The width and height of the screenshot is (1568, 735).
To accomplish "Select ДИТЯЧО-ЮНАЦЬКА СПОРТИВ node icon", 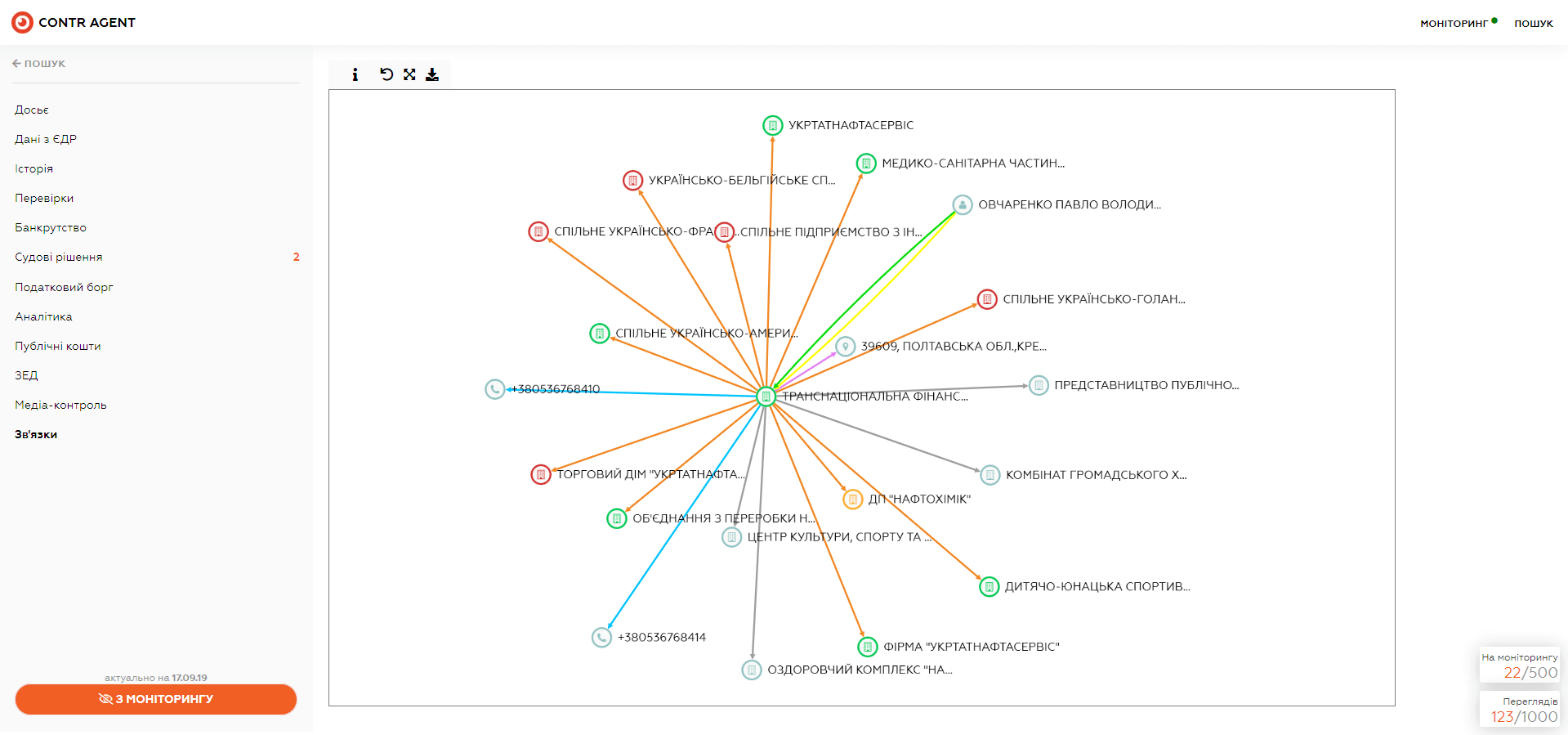I will 989,586.
